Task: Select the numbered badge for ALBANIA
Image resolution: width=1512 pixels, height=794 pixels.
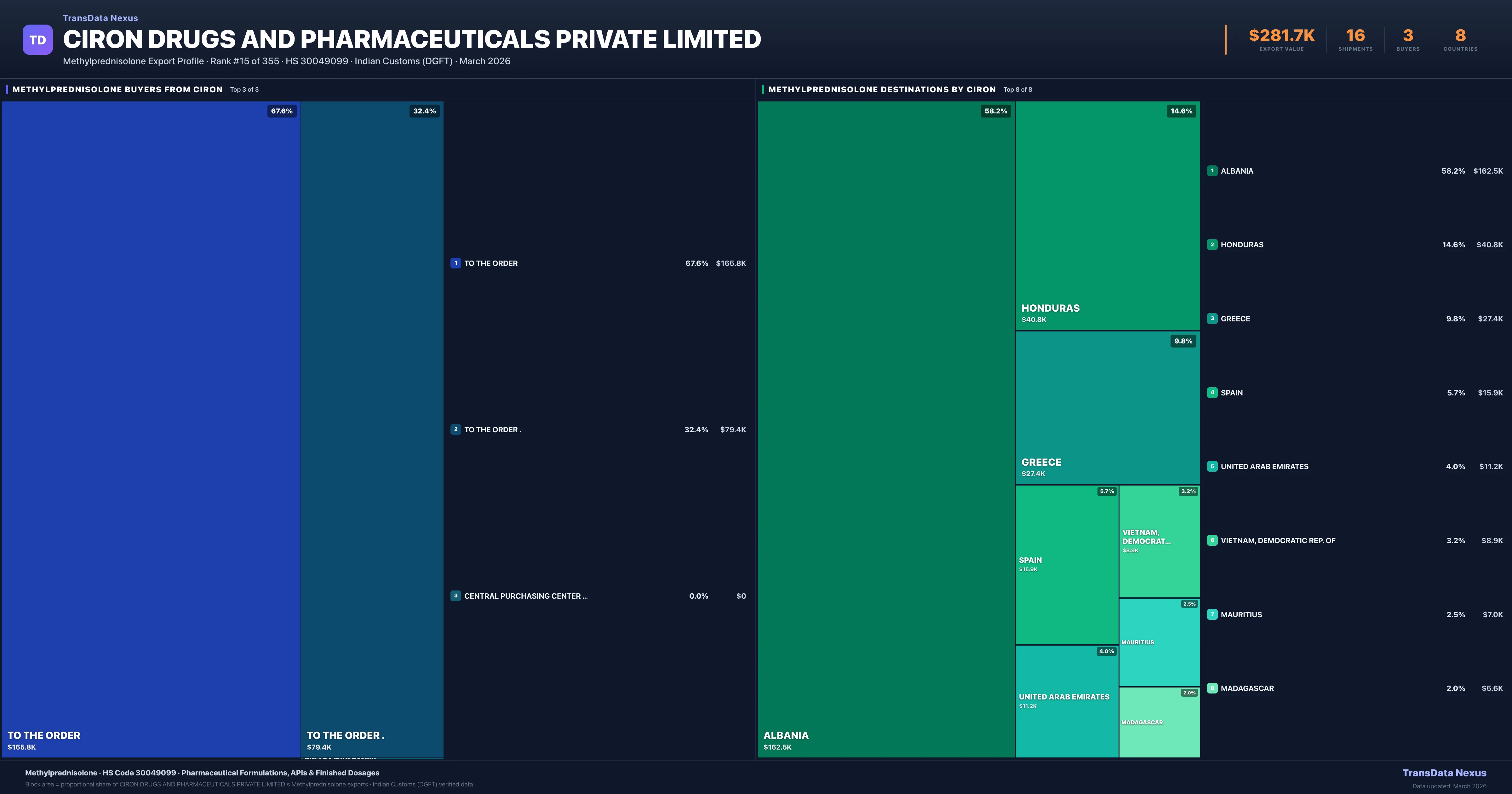Action: 1212,171
